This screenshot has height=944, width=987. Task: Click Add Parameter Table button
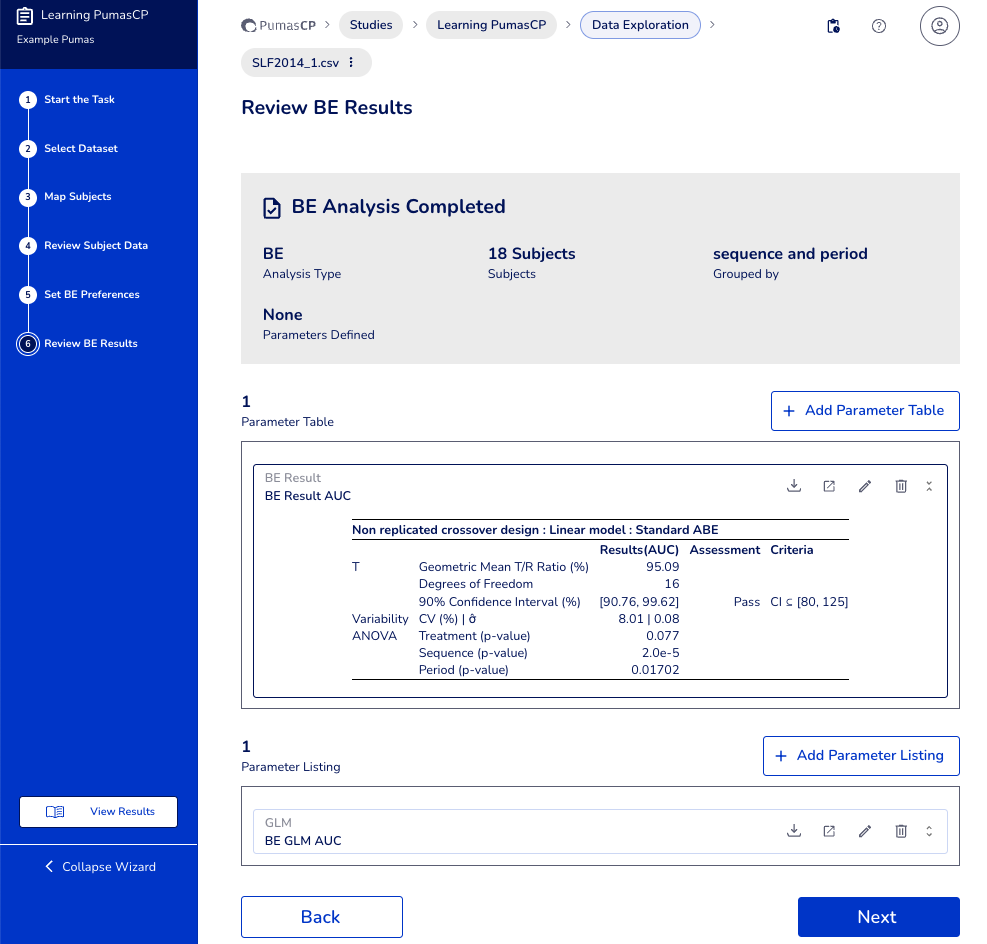tap(864, 411)
